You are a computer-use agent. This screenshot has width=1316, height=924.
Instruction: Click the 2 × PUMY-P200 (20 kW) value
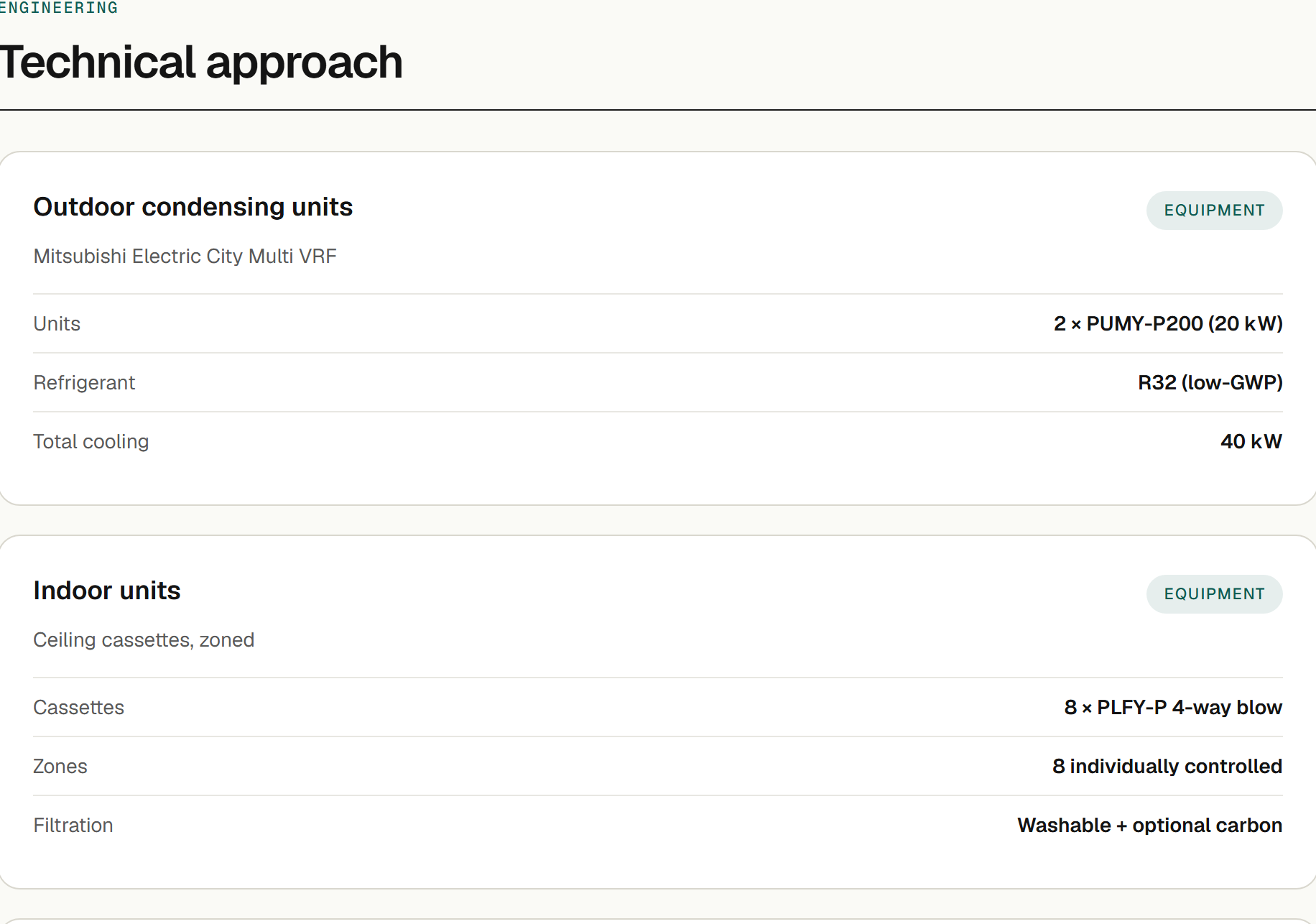1168,324
